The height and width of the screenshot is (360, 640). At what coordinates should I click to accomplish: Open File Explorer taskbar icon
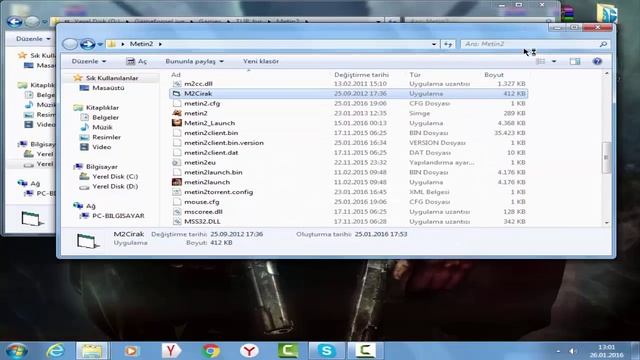click(x=92, y=351)
